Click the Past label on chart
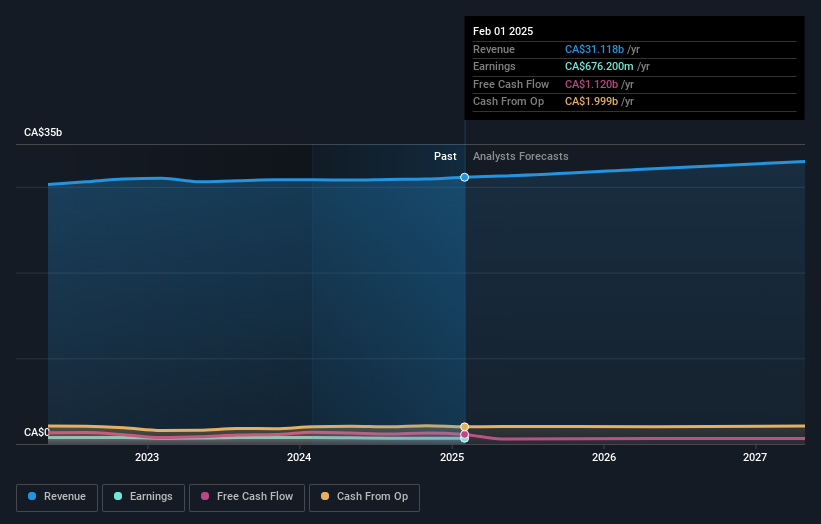 tap(445, 156)
